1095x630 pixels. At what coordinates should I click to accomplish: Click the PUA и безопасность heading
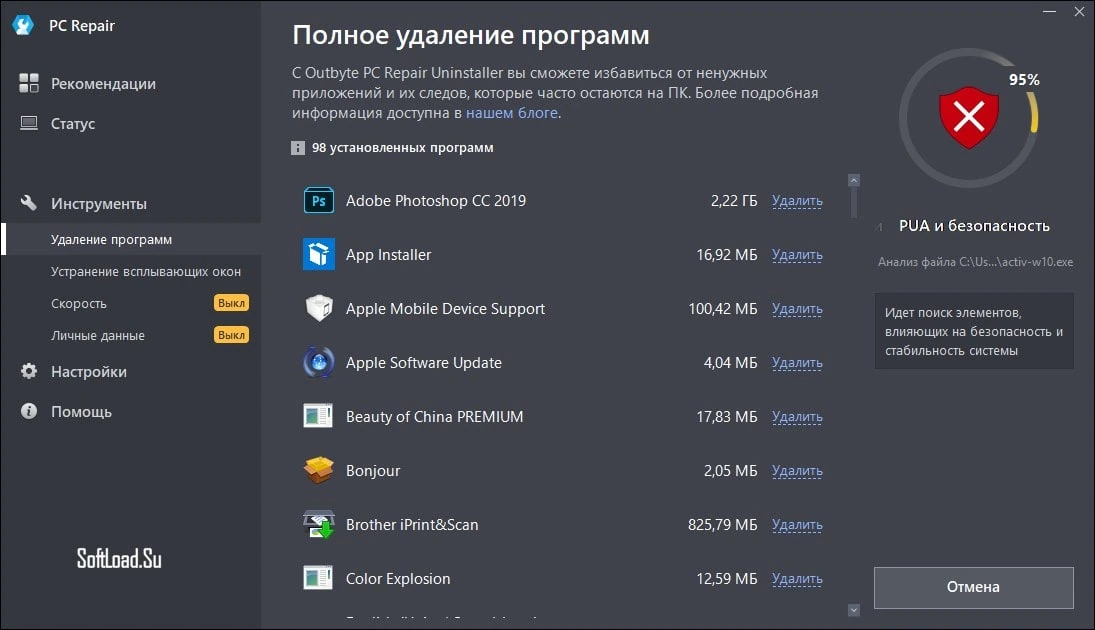(974, 226)
